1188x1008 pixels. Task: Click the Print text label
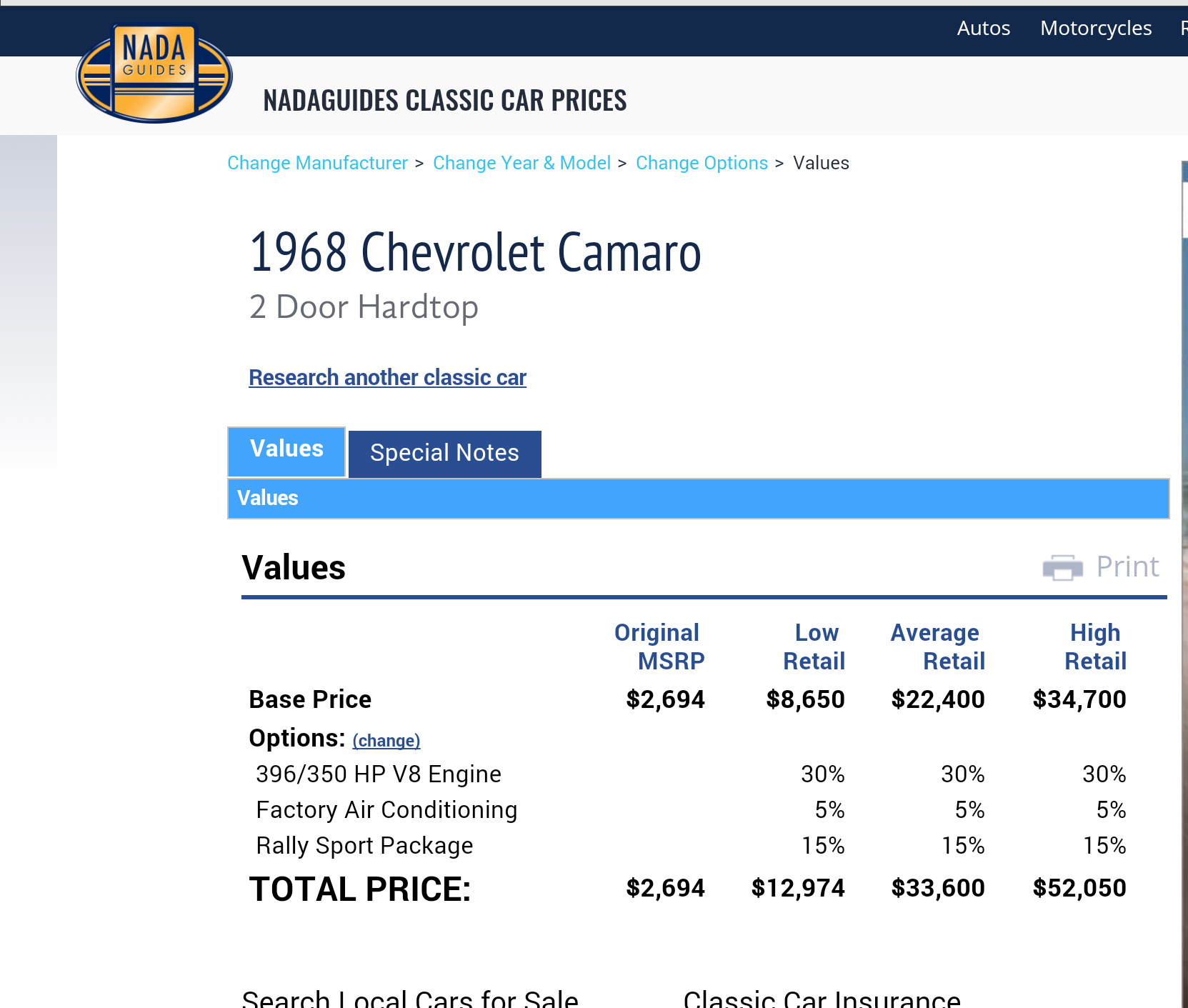[1127, 567]
